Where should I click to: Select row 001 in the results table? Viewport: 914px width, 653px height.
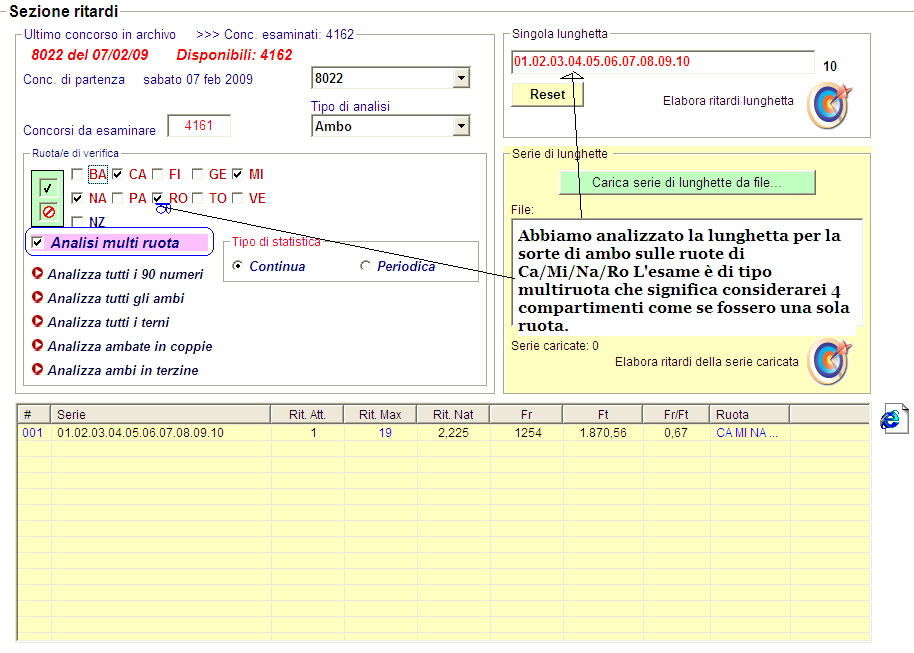point(140,433)
